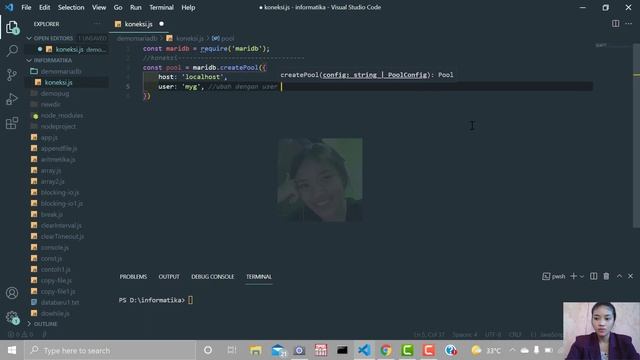
Task: Open Google Chrome from the taskbar
Action: 385,350
